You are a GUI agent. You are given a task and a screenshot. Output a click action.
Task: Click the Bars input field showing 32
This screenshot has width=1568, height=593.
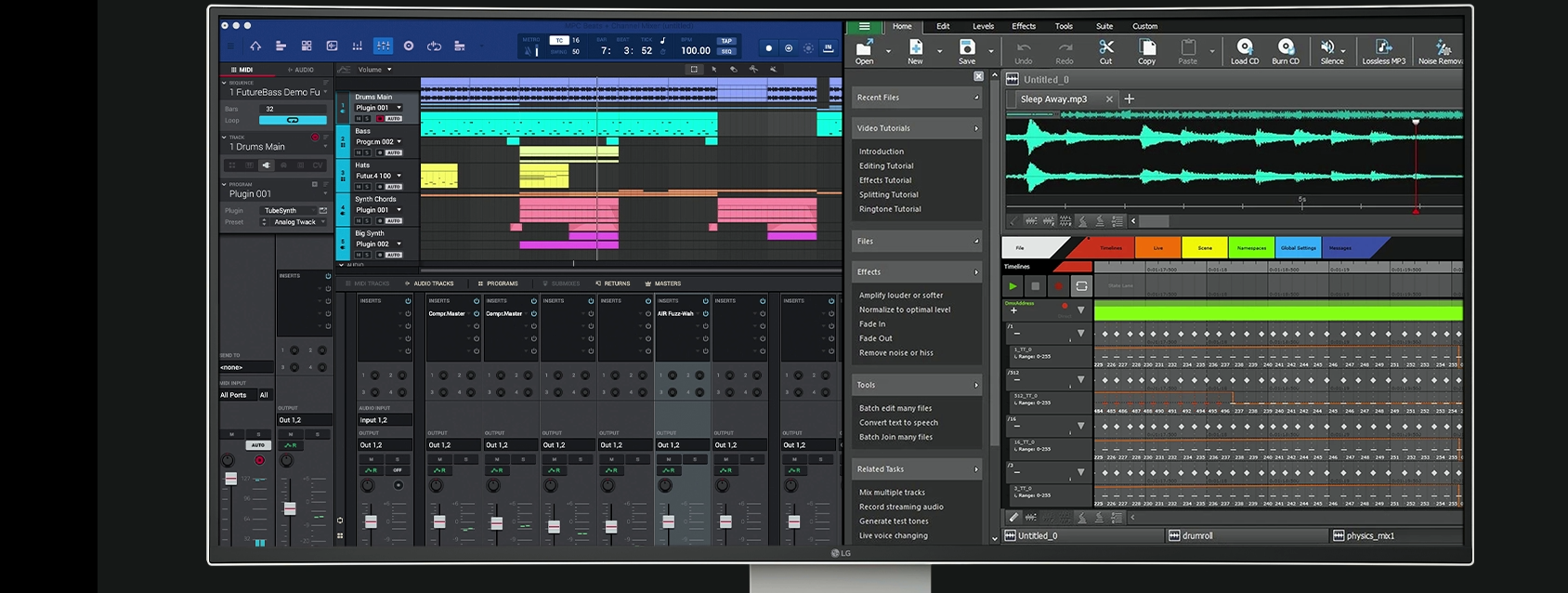point(293,109)
